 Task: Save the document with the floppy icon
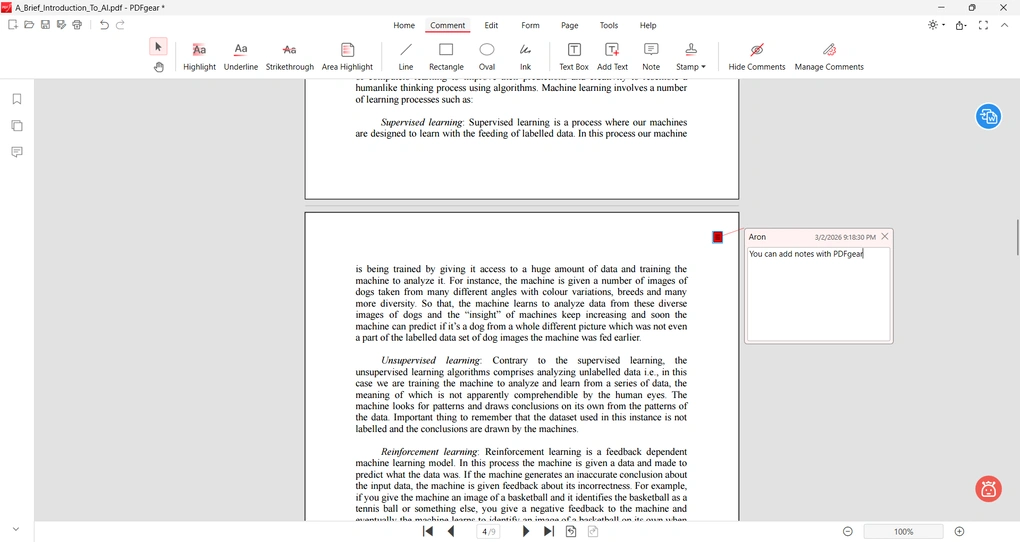[45, 25]
